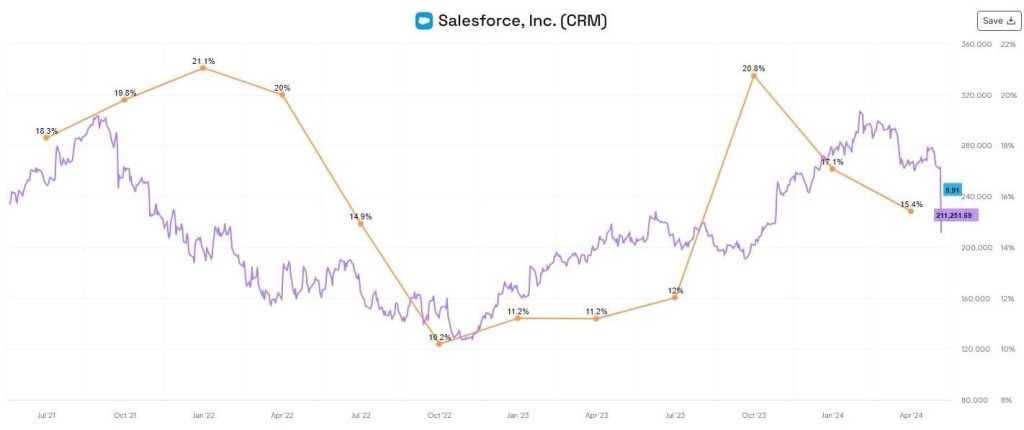Screen dimensions: 1024x430
Task: Select the 10.2% lowest data point
Action: (x=439, y=344)
